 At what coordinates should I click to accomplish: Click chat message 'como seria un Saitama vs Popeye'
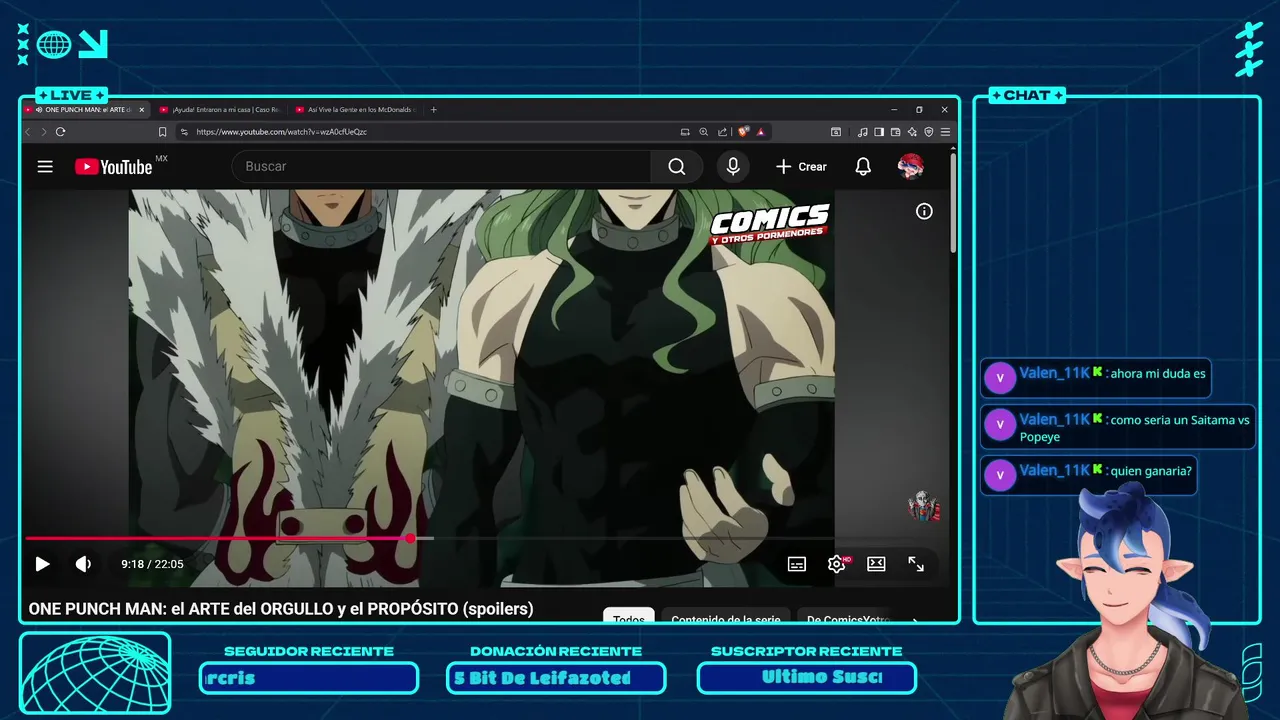point(1135,427)
